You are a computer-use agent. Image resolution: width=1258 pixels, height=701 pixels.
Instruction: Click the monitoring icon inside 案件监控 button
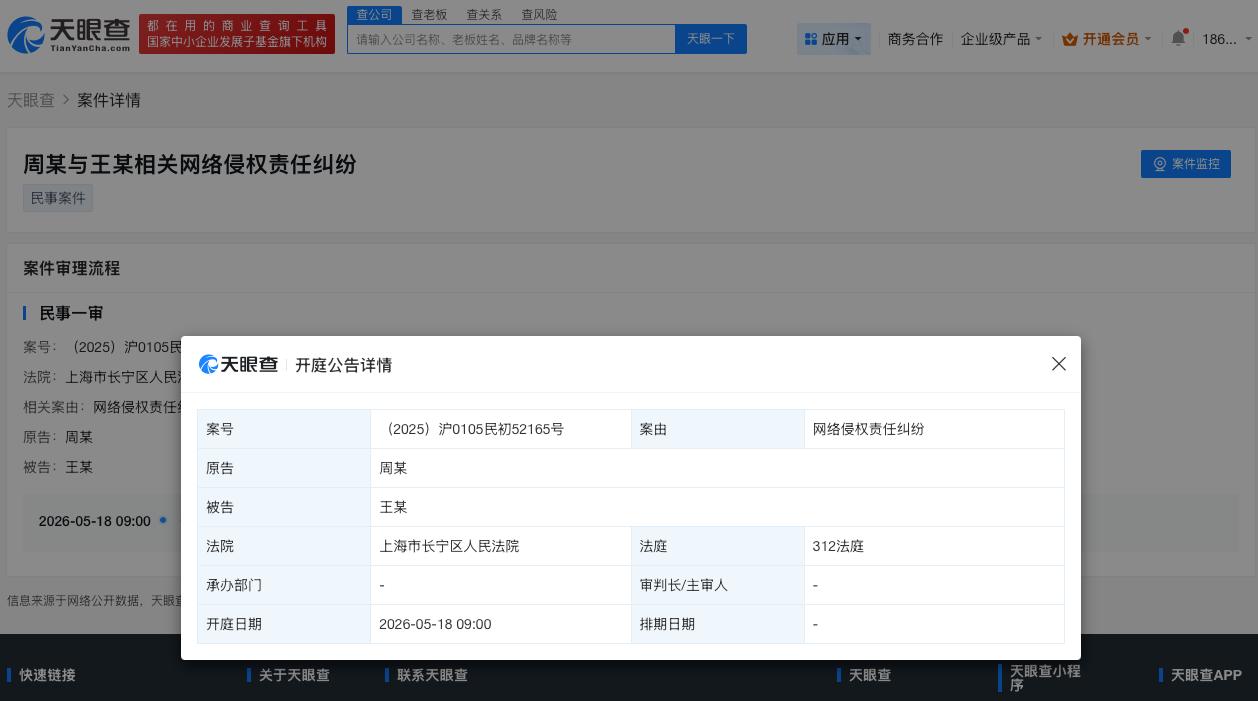coord(1160,164)
